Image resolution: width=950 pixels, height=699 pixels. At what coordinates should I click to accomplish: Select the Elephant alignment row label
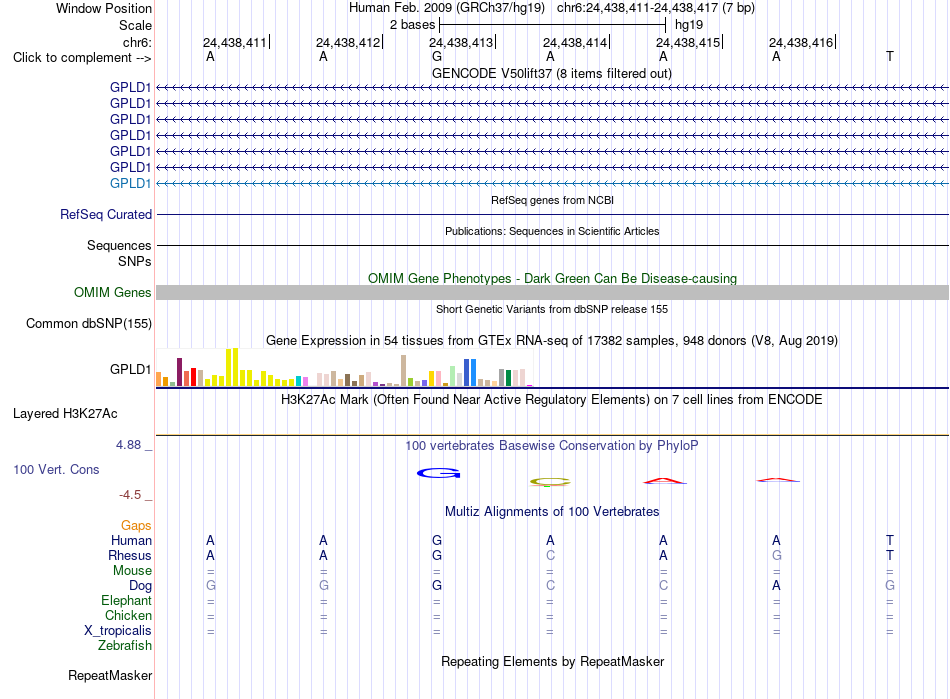(126, 600)
